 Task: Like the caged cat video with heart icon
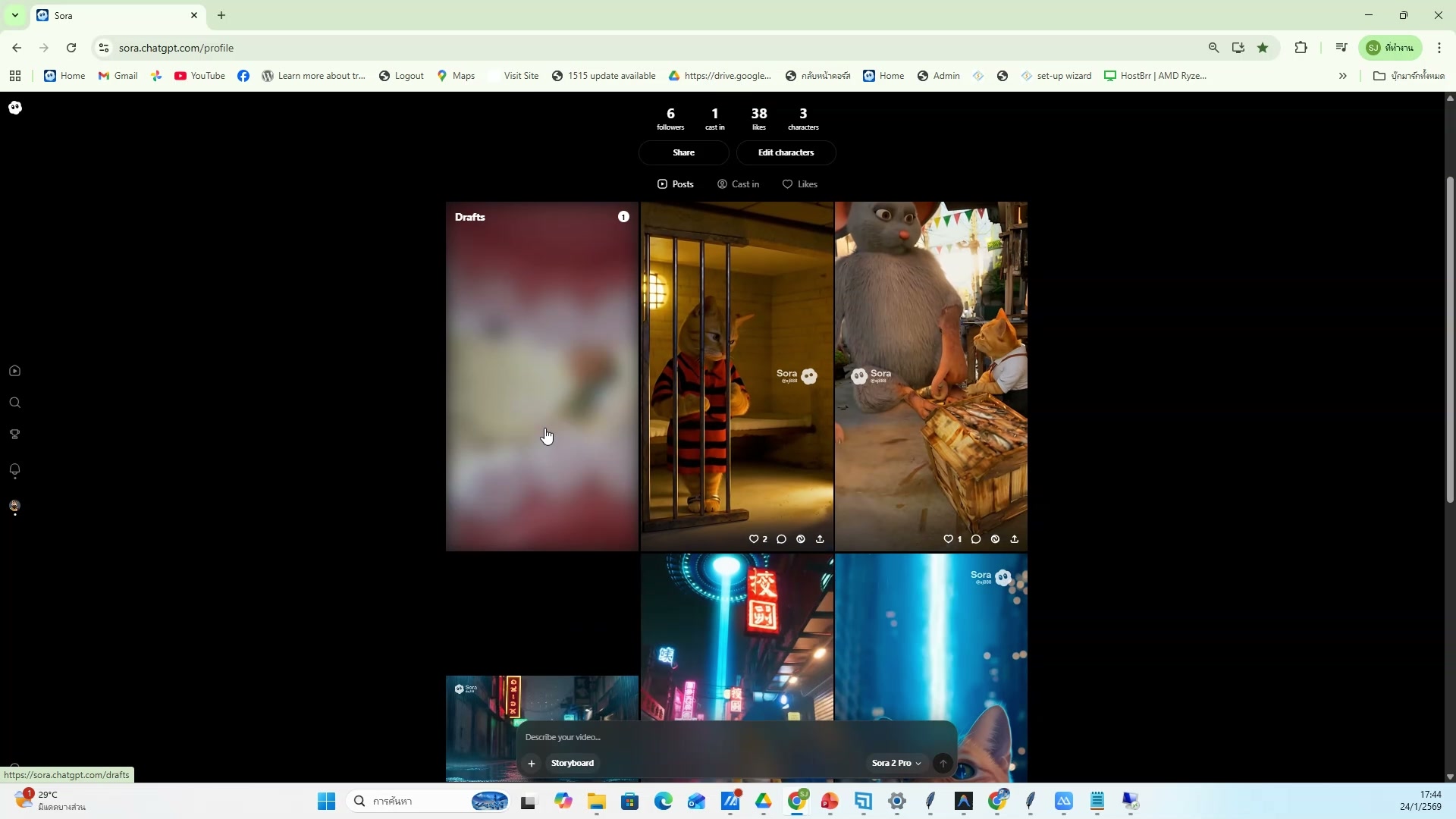coord(754,539)
